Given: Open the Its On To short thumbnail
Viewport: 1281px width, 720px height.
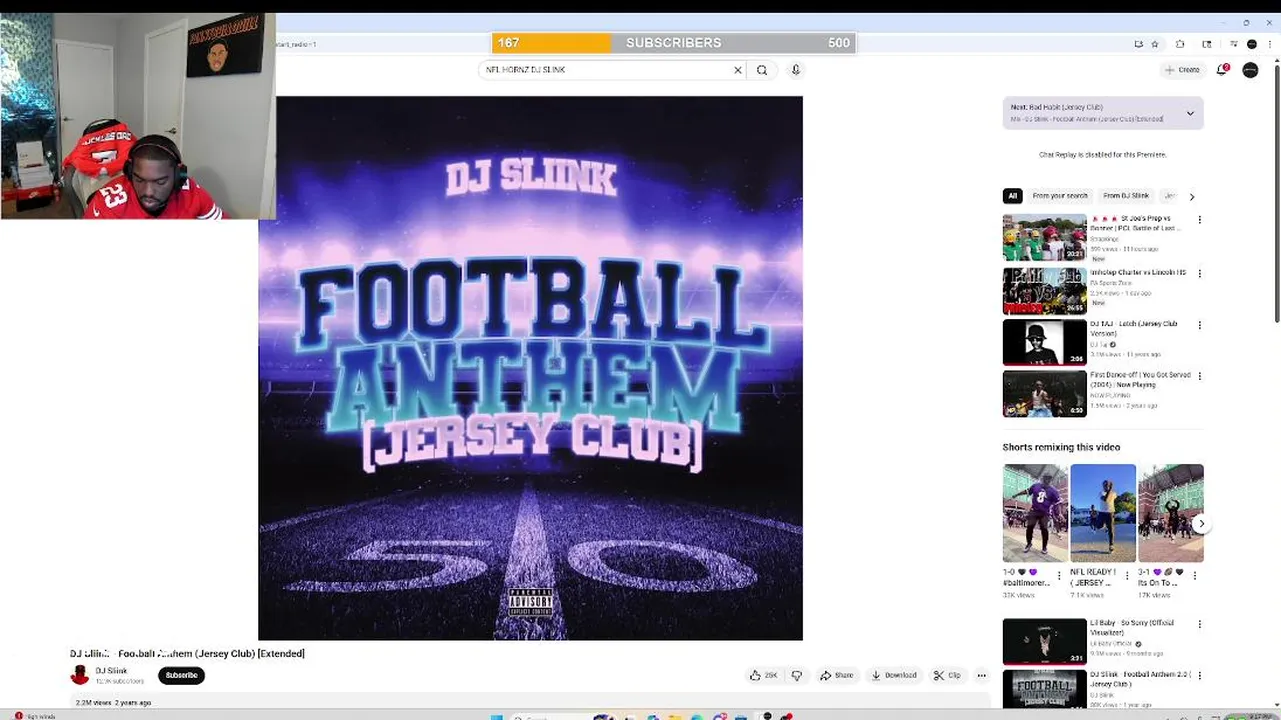Looking at the screenshot, I should click(x=1171, y=513).
